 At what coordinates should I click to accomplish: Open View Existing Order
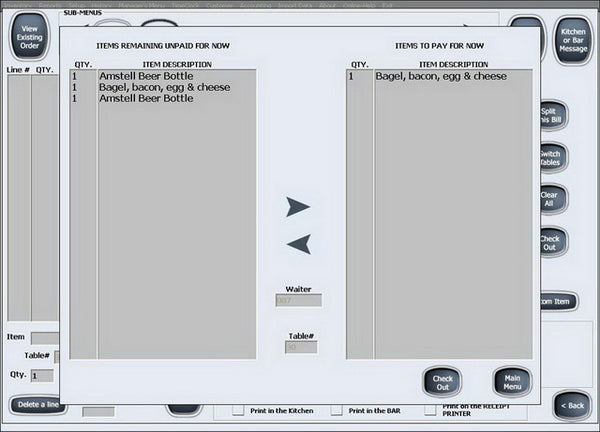(x=29, y=37)
